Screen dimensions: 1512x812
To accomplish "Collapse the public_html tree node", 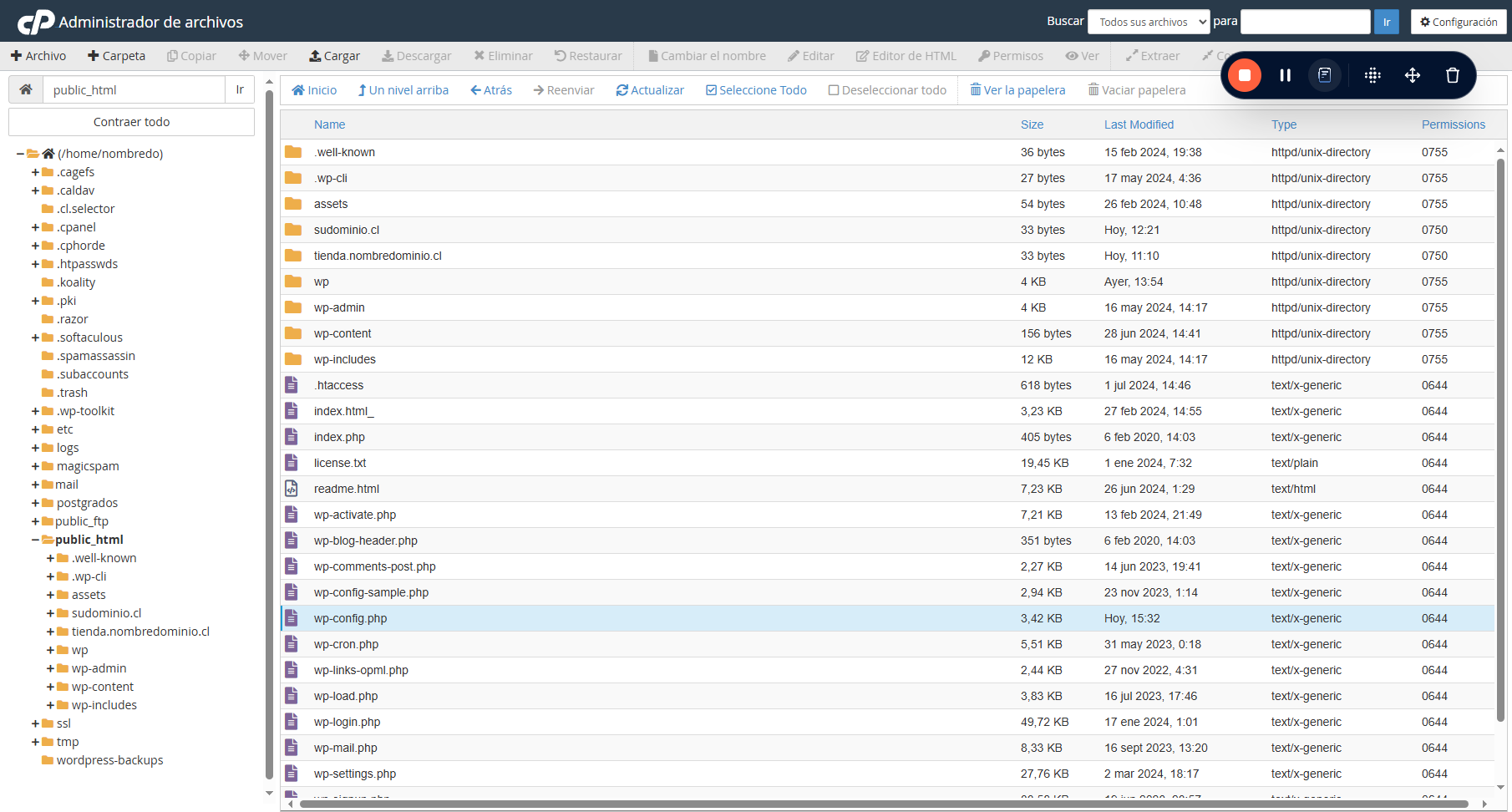I will [x=36, y=540].
